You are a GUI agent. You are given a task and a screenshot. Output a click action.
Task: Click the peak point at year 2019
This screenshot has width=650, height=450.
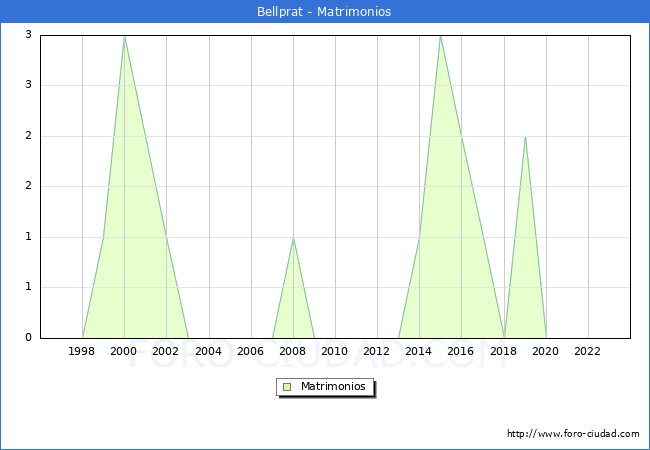(x=525, y=137)
